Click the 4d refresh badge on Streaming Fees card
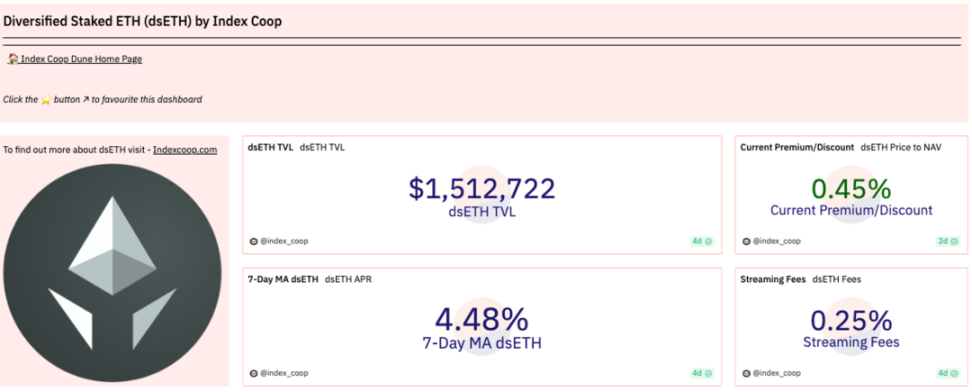The width and height of the screenshot is (972, 392). point(948,373)
